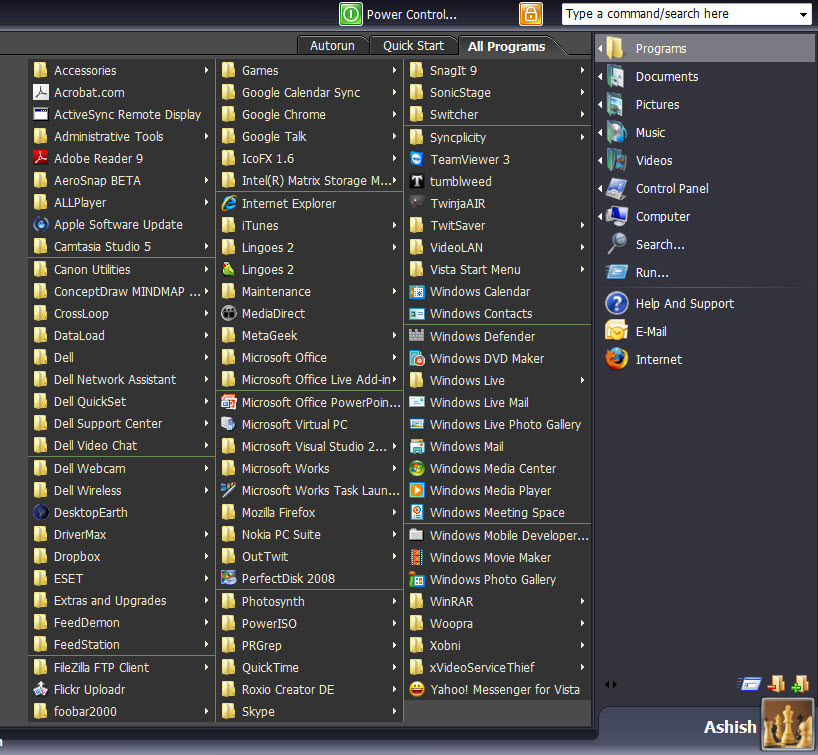This screenshot has width=818, height=755.
Task: Launch Apple Software Update icon
Action: tap(41, 224)
